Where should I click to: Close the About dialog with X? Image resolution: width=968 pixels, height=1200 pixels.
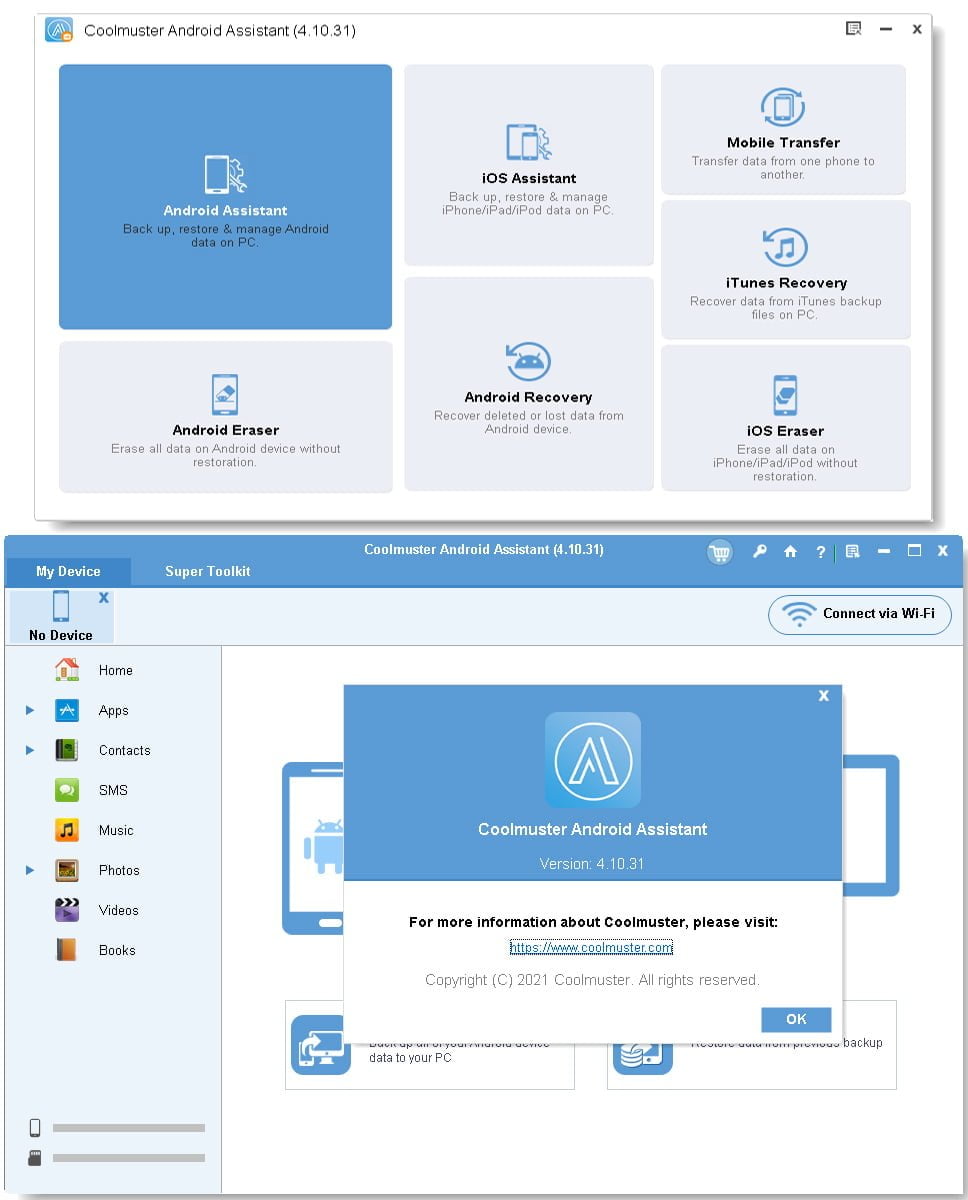(824, 695)
